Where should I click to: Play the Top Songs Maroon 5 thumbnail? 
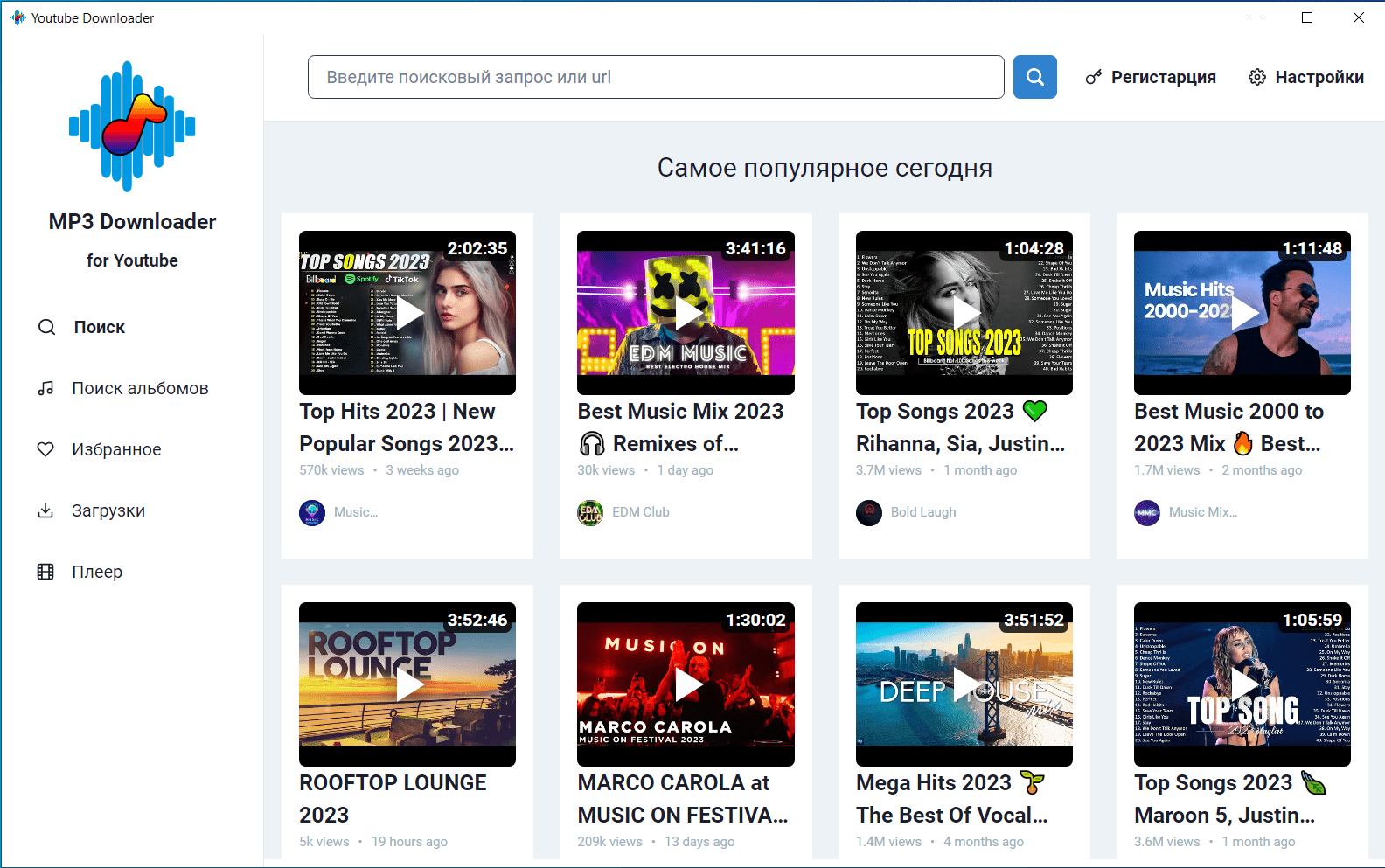tap(1242, 684)
